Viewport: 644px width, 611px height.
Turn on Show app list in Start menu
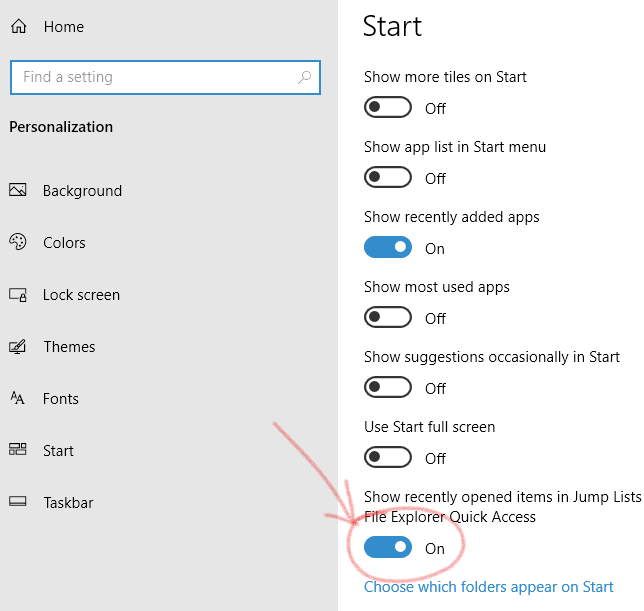pos(388,177)
